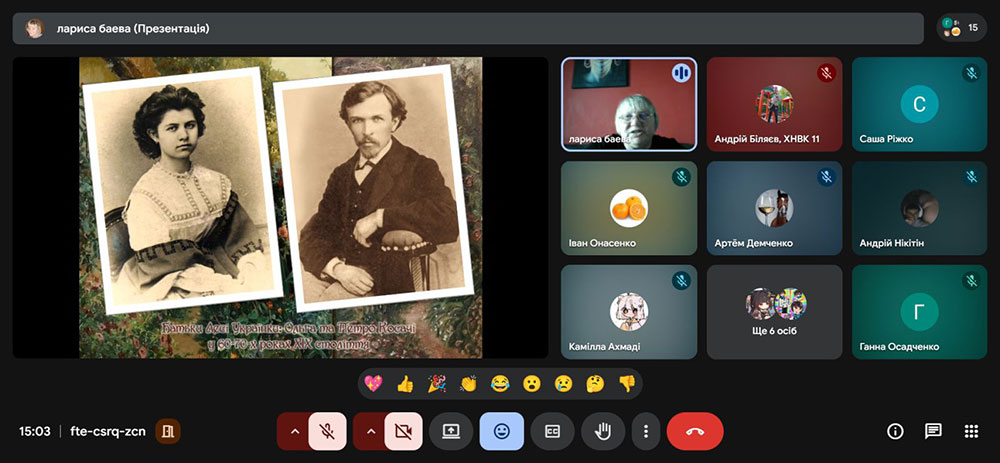
Task: Send the clapping hands reaction
Action: pyautogui.click(x=467, y=383)
